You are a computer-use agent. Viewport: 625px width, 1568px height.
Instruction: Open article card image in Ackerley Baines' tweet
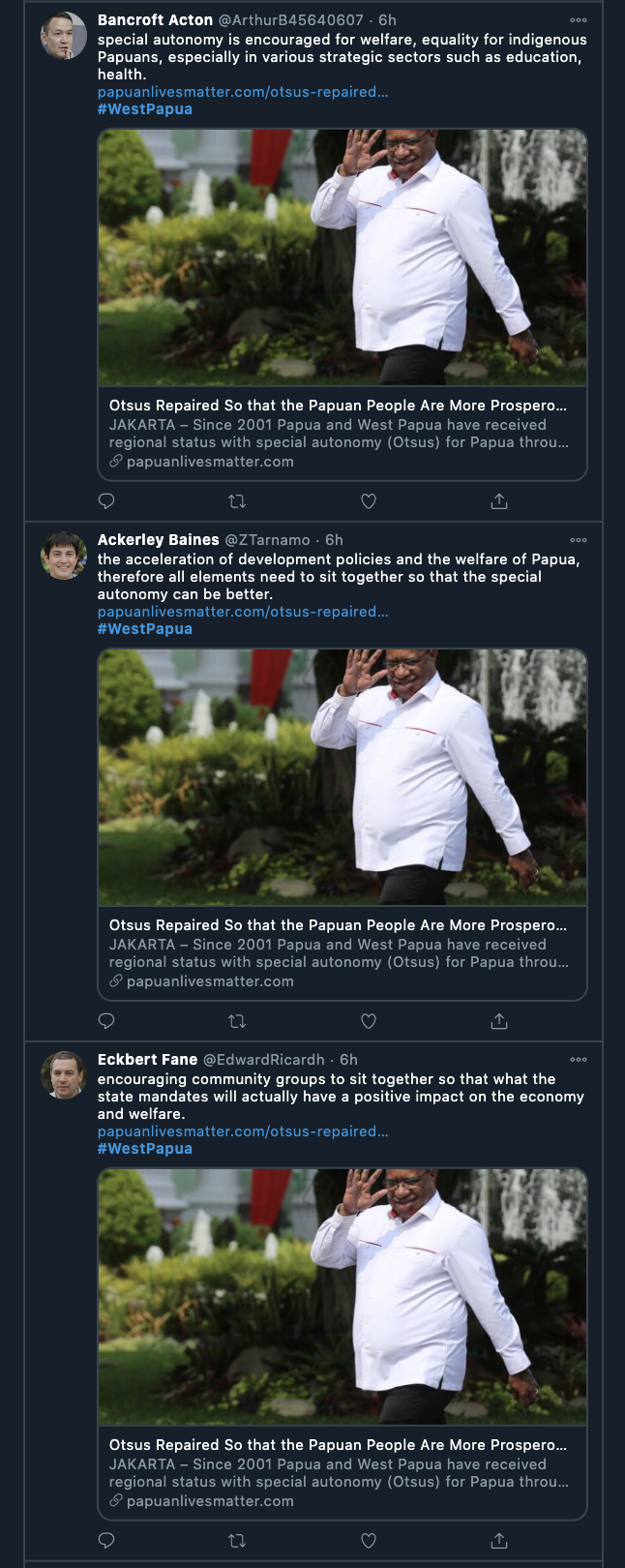(x=342, y=777)
